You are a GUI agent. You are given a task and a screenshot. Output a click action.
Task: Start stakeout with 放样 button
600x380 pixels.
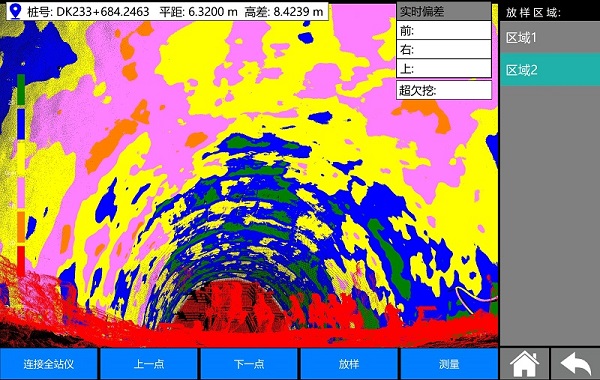pyautogui.click(x=349, y=364)
